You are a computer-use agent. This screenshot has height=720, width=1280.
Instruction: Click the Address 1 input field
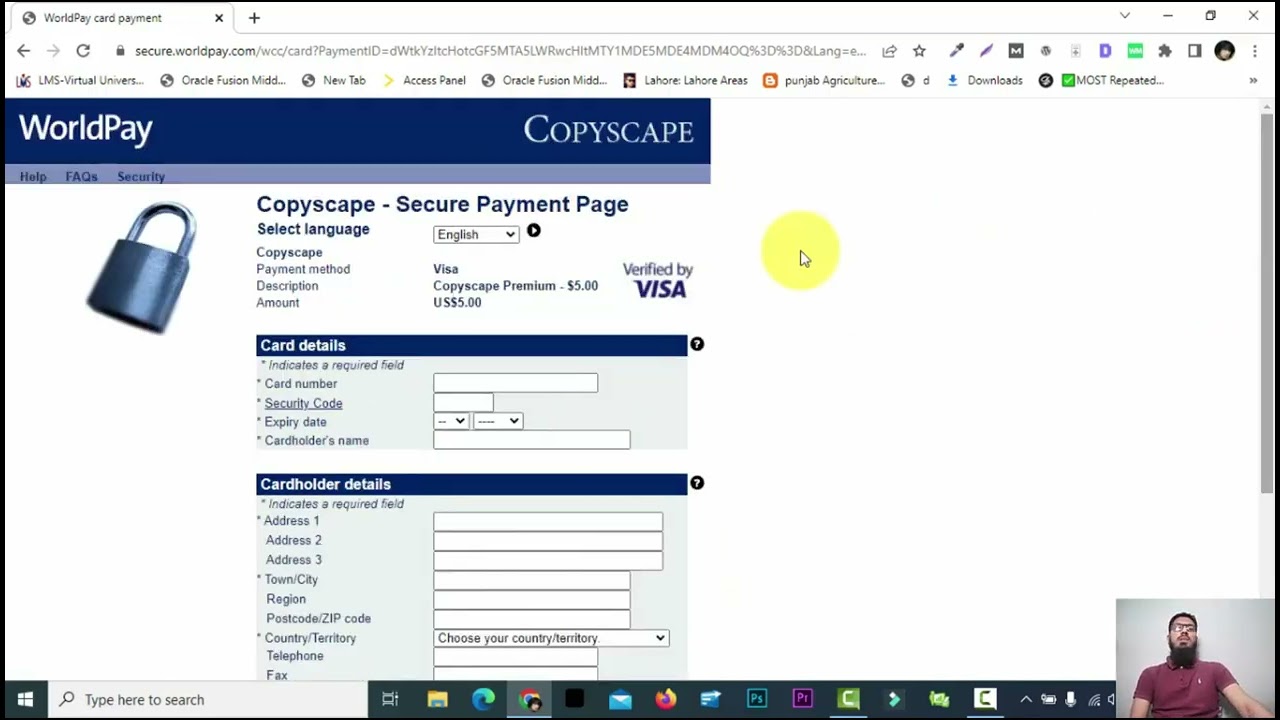click(x=548, y=521)
